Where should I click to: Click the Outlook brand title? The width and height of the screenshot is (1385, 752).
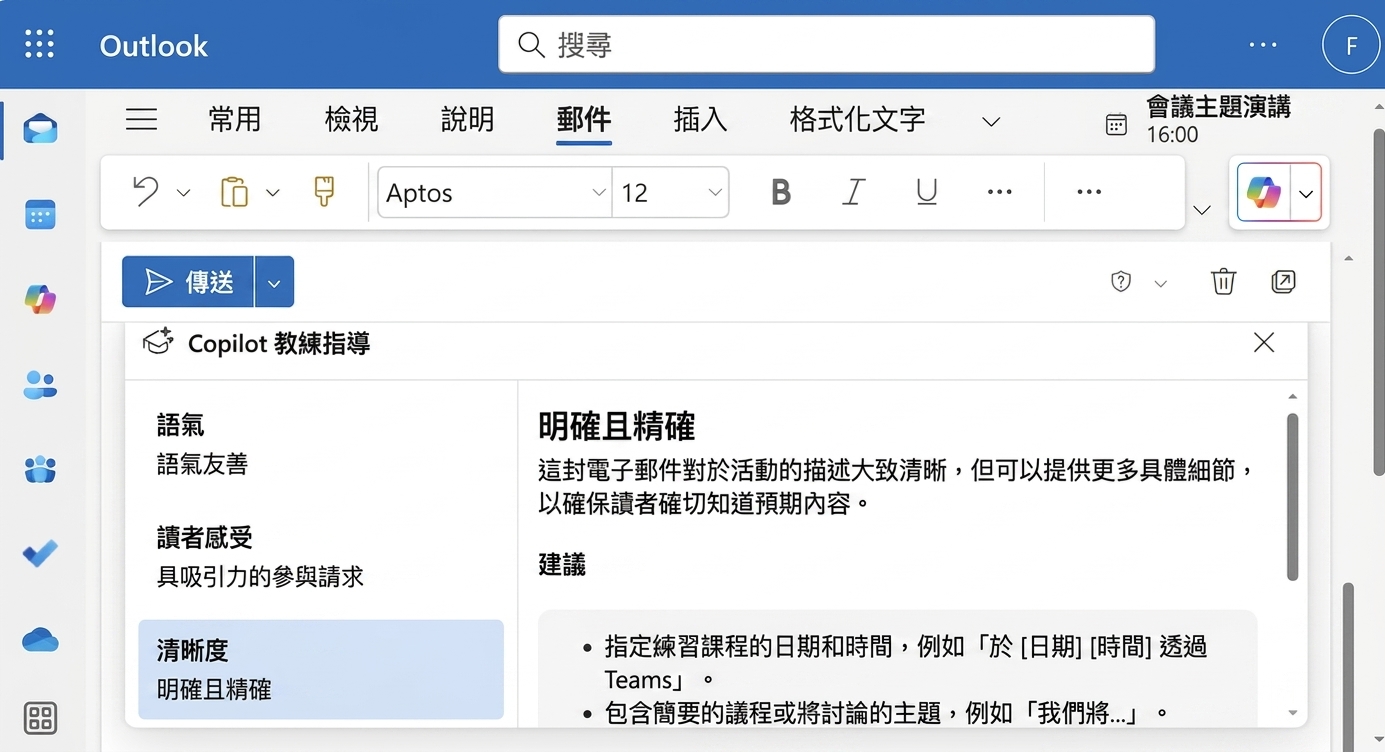click(x=154, y=46)
